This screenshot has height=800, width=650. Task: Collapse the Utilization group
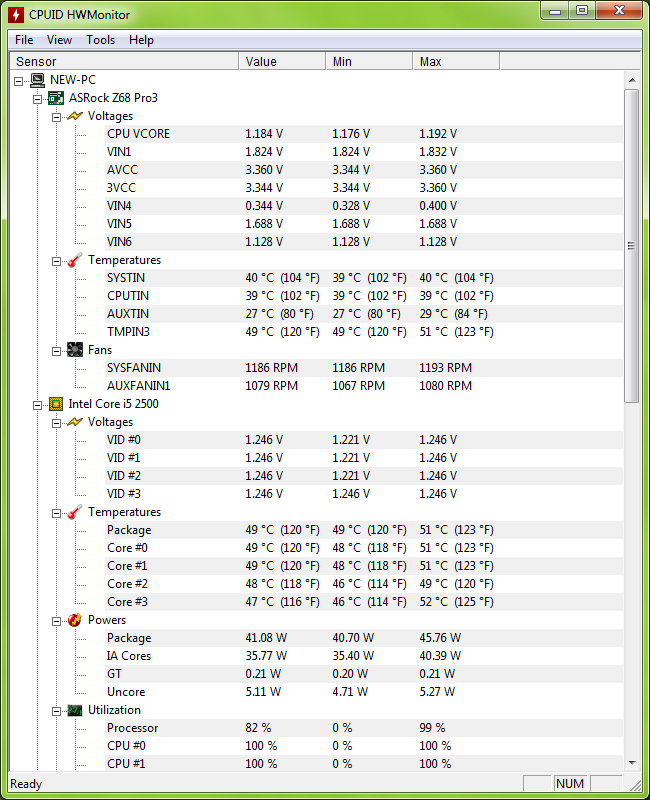click(x=56, y=711)
